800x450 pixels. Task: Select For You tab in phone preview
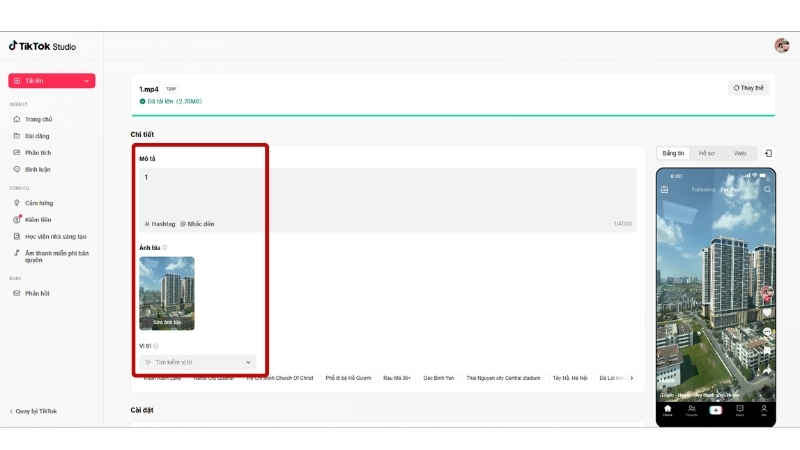tap(730, 189)
